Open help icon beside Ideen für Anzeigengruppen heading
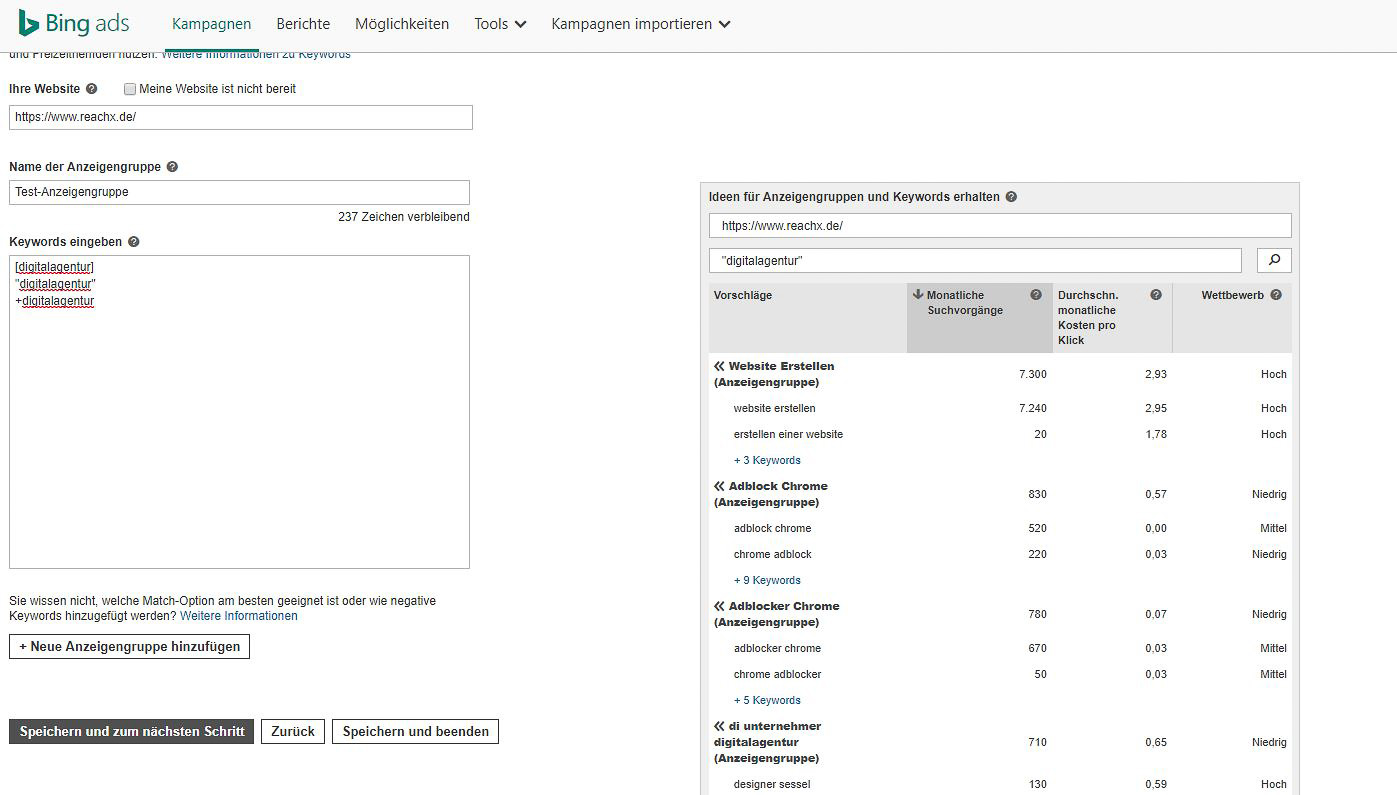 point(1011,197)
